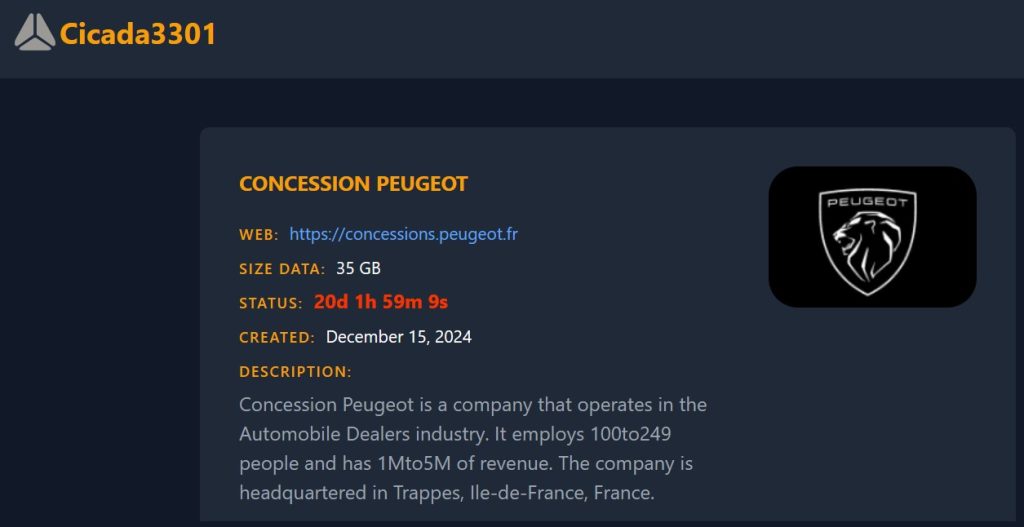Screen dimensions: 1024x527
Task: Click the '1Mto5M' revenue text
Action: 406,464
